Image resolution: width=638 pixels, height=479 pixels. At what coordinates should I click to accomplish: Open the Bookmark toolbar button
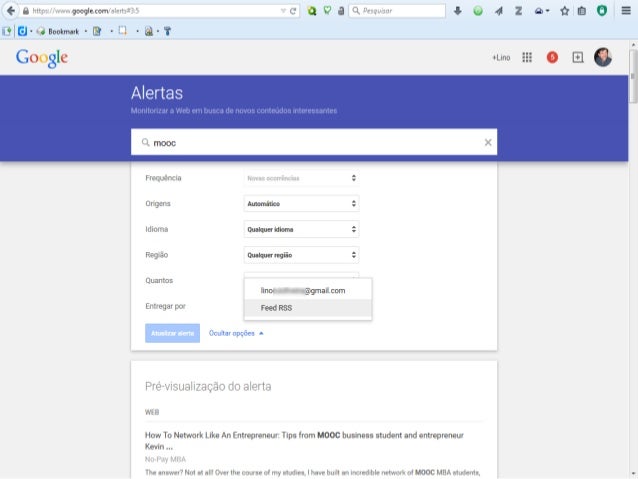coord(58,31)
